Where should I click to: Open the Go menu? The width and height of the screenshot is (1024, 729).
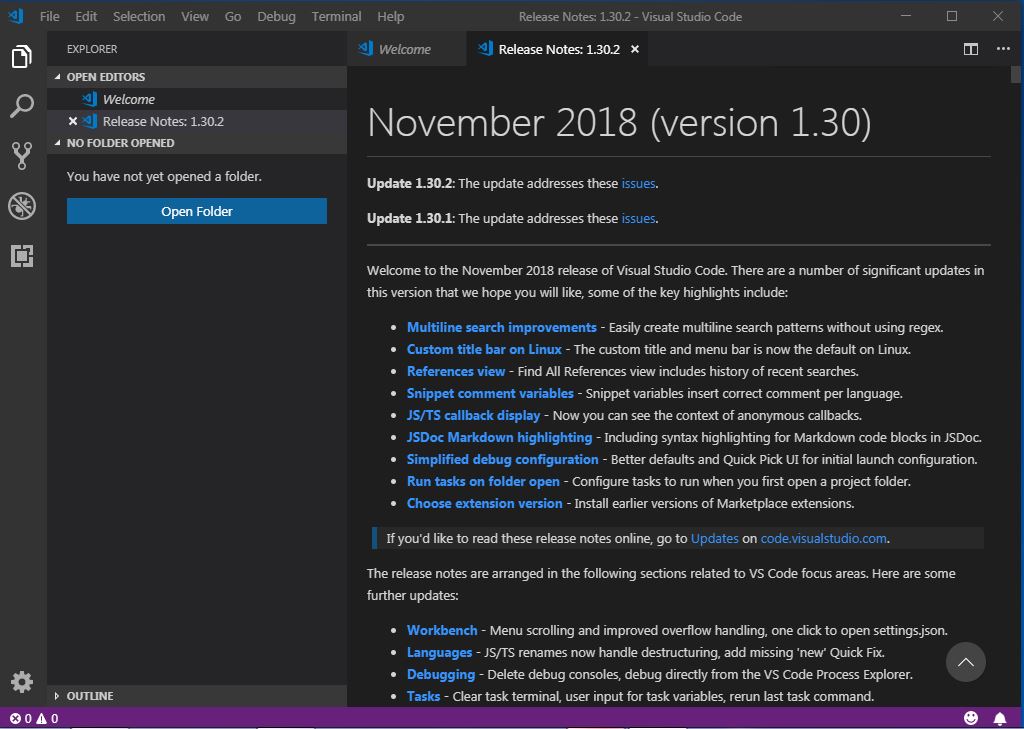pyautogui.click(x=233, y=16)
